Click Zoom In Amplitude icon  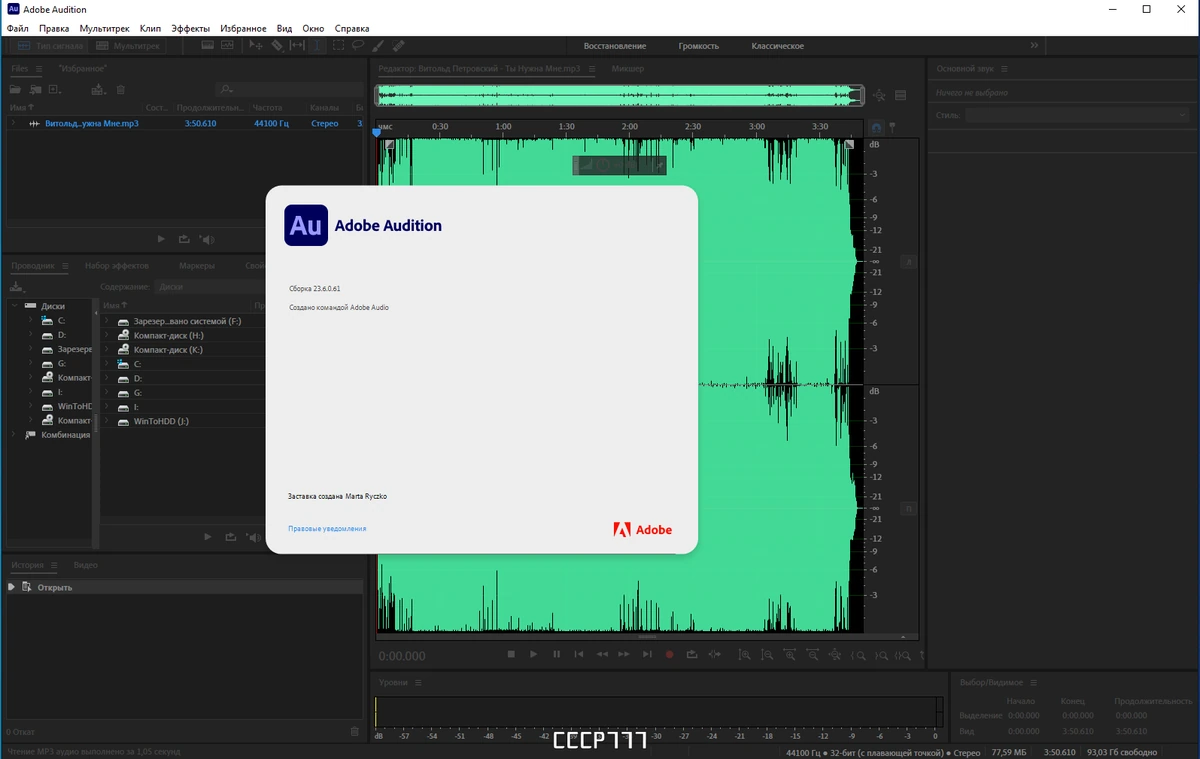(744, 654)
